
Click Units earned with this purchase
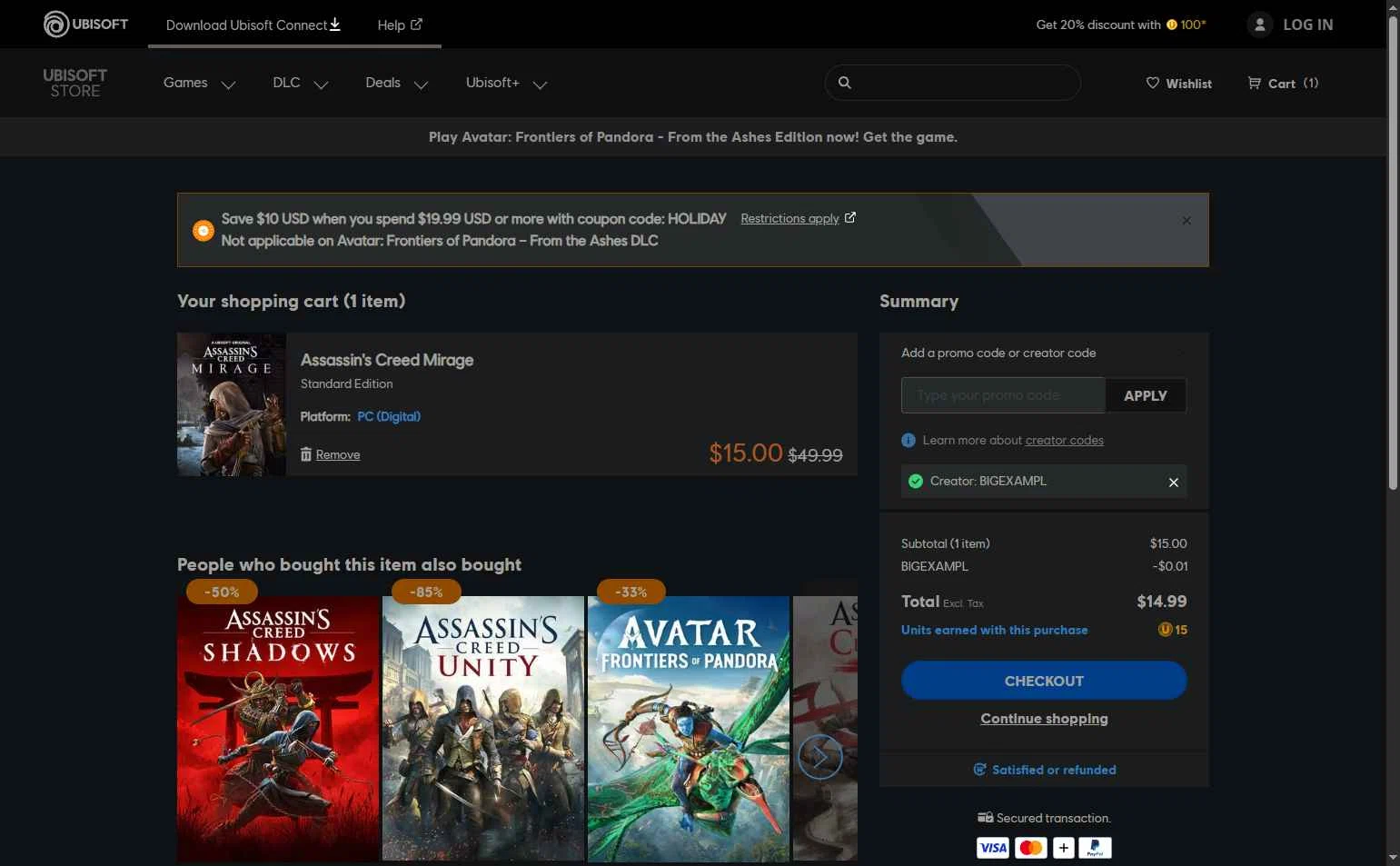pyautogui.click(x=994, y=630)
